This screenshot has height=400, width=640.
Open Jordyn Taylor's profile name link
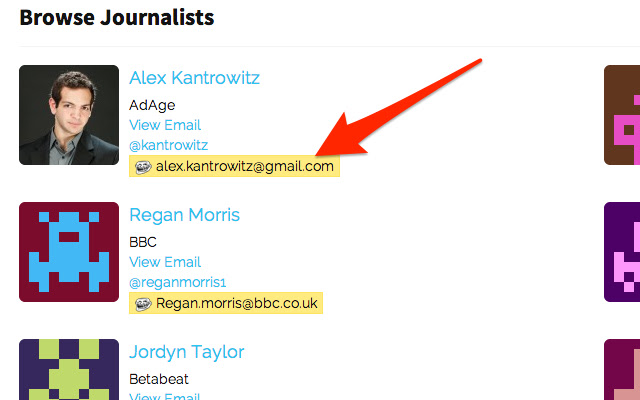coord(187,352)
